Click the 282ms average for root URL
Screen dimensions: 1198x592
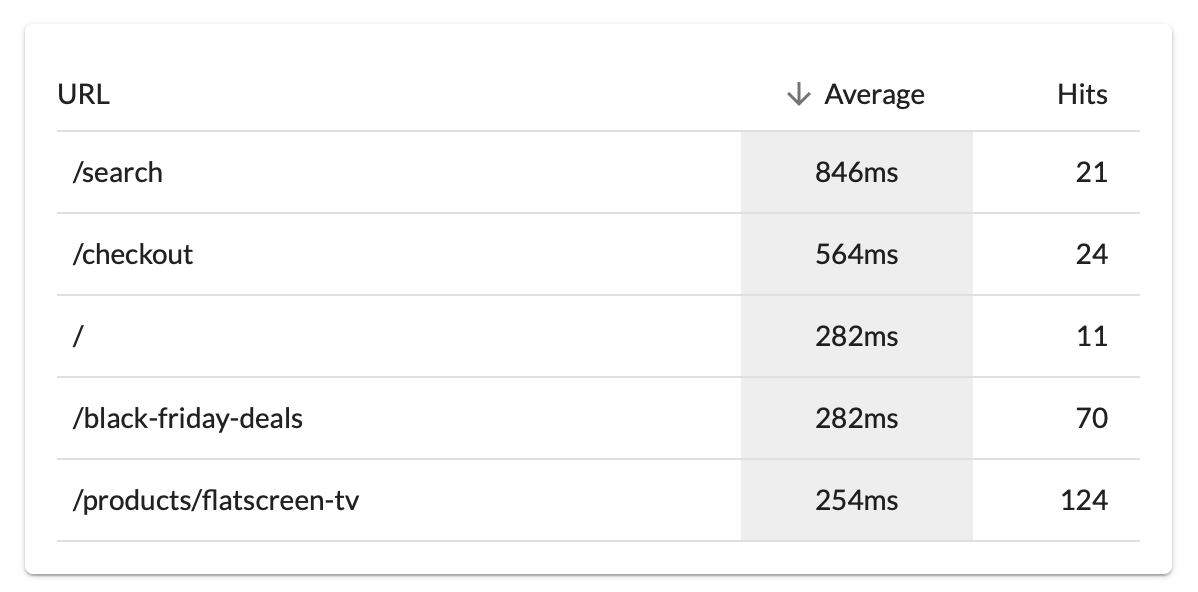(857, 336)
